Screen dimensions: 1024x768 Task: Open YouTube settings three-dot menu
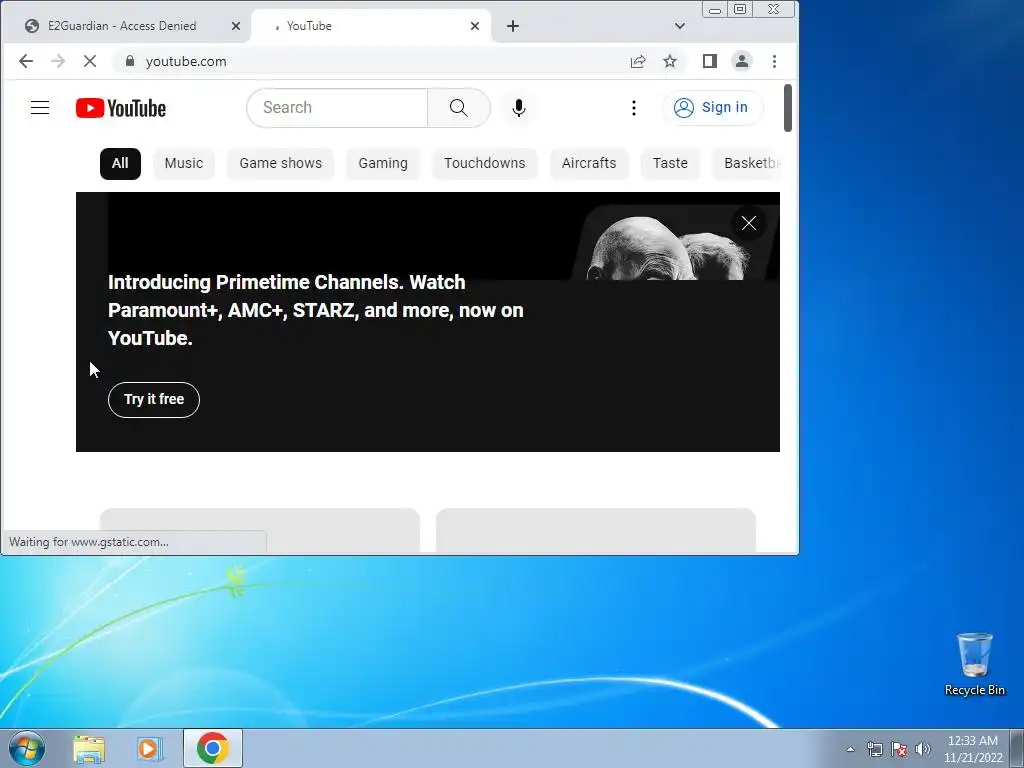[633, 108]
